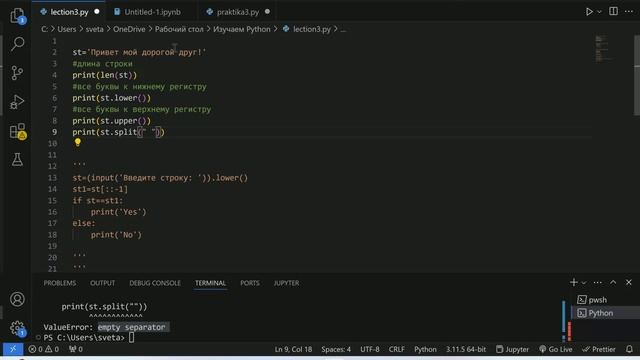Click the unsaved dot on the praktika3.py tab
Image resolution: width=640 pixels, height=360 pixels.
coord(267,11)
